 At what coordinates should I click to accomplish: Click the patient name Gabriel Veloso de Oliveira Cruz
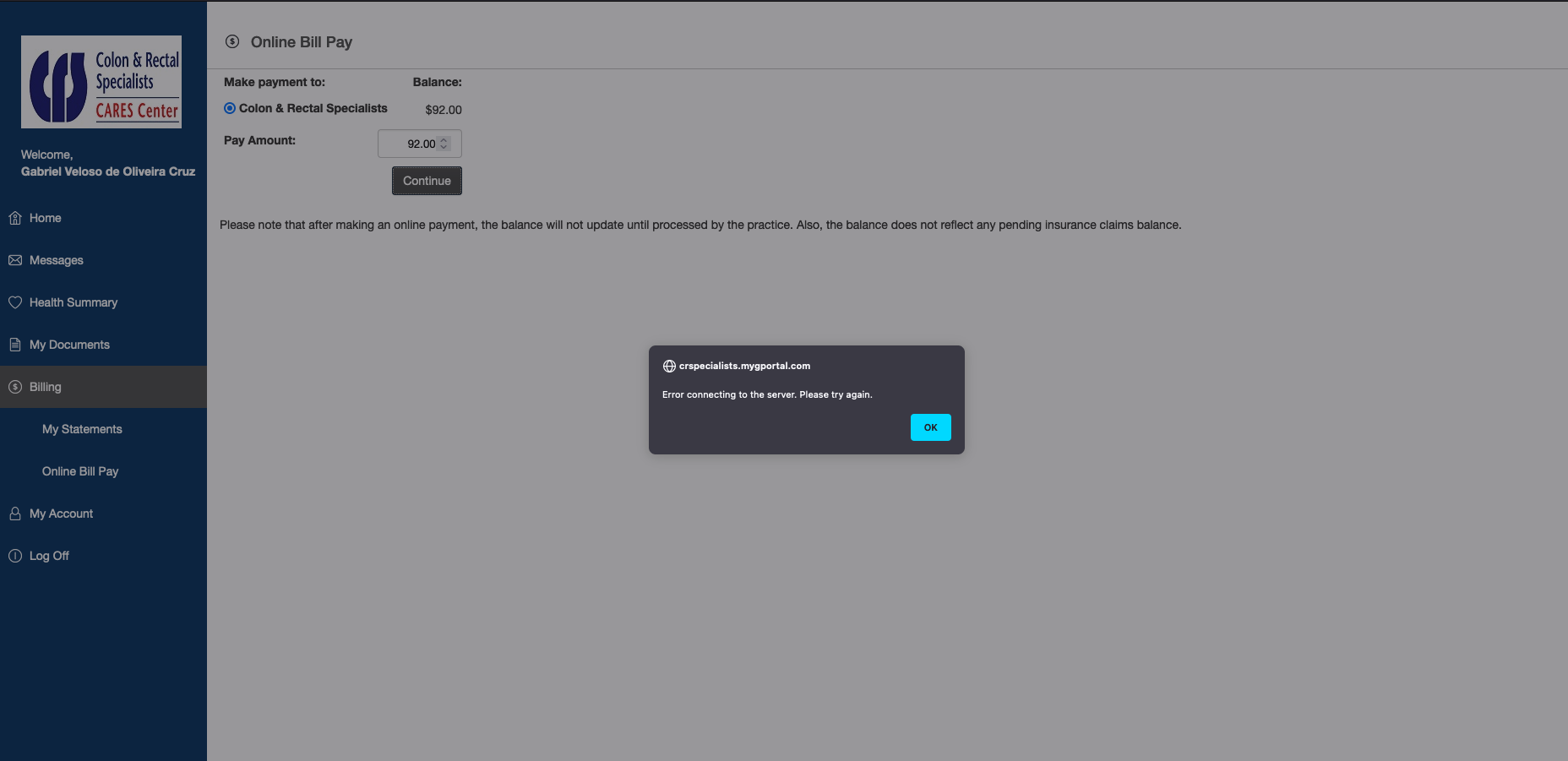[108, 171]
